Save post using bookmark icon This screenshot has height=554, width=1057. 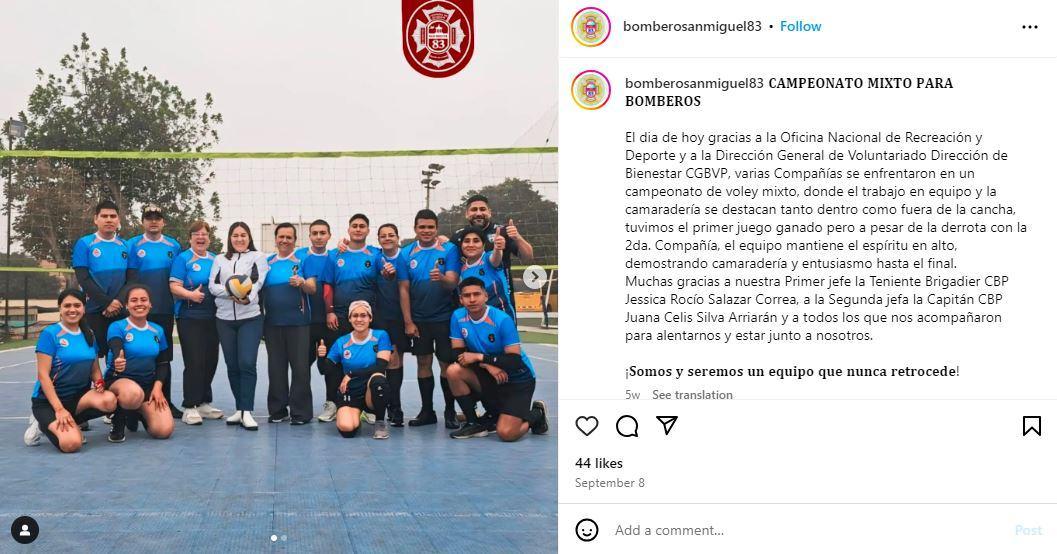pos(1031,426)
